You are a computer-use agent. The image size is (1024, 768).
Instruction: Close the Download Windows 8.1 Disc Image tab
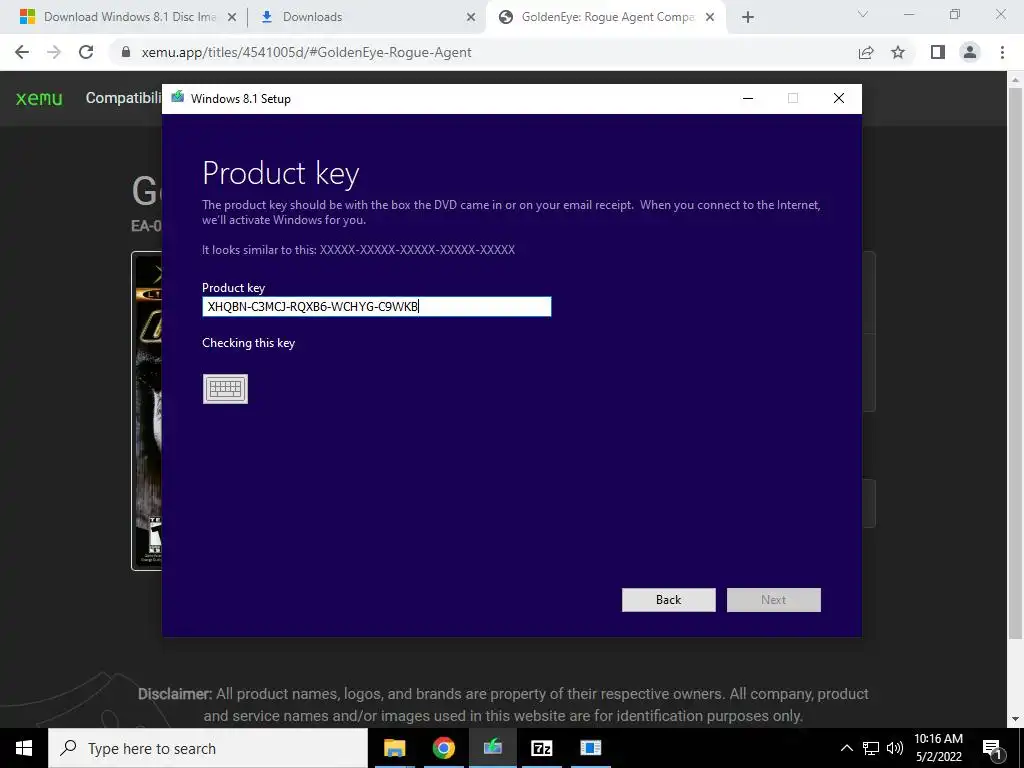(x=232, y=18)
